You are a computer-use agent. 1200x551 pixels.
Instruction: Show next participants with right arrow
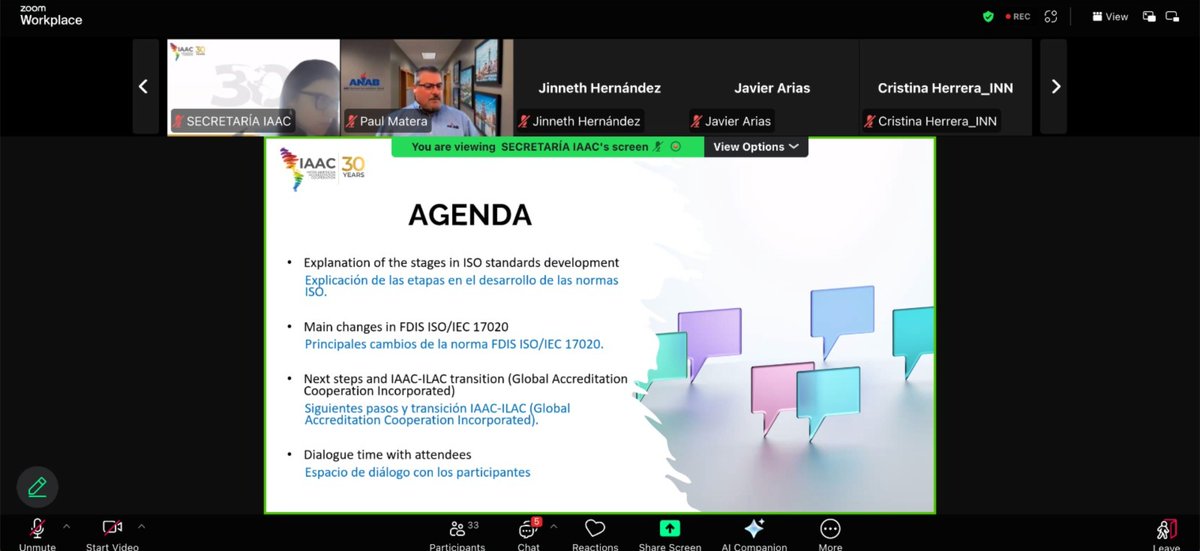[x=1055, y=87]
